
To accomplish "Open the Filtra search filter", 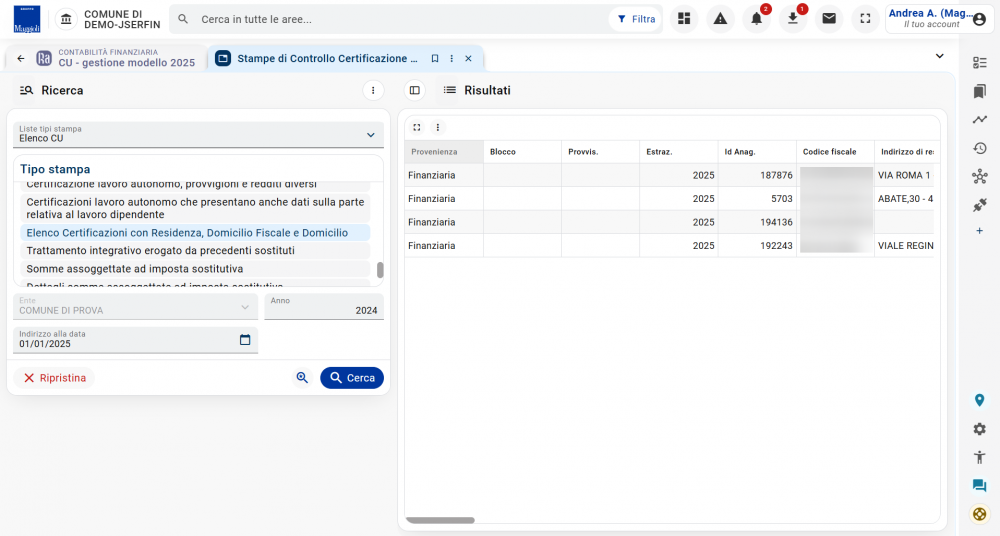I will pos(636,19).
